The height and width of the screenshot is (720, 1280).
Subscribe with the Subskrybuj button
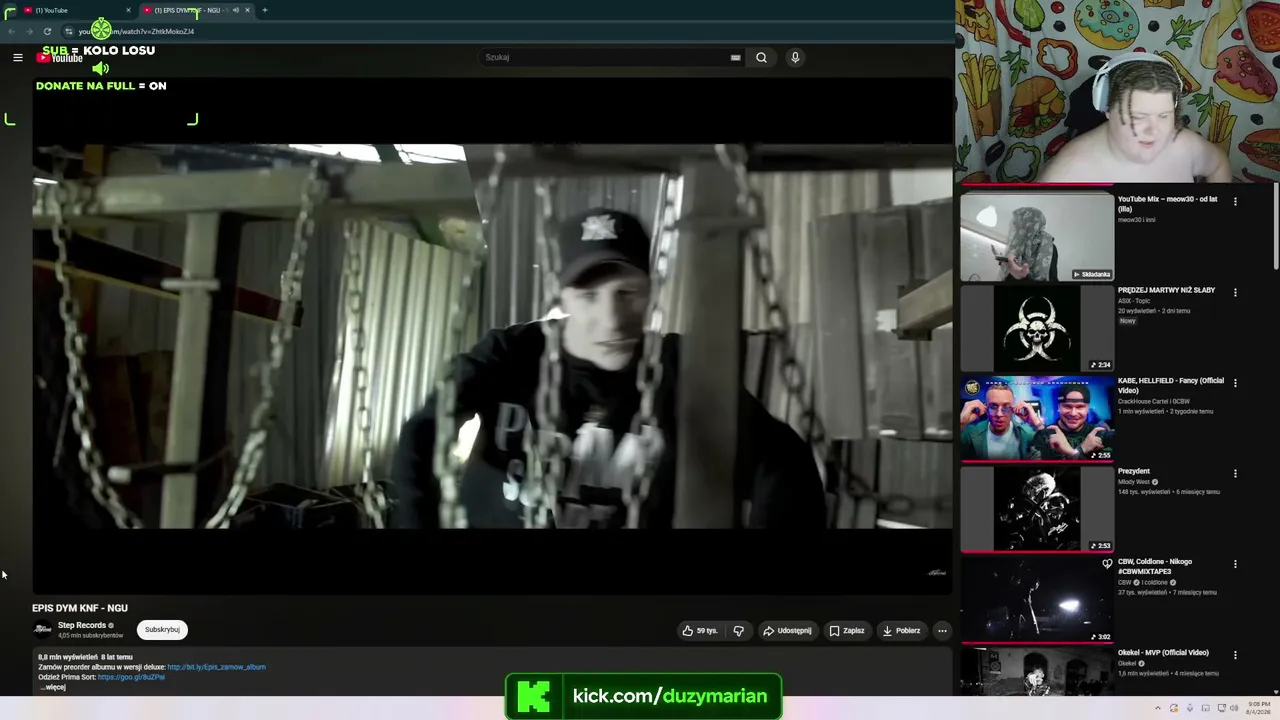click(162, 630)
